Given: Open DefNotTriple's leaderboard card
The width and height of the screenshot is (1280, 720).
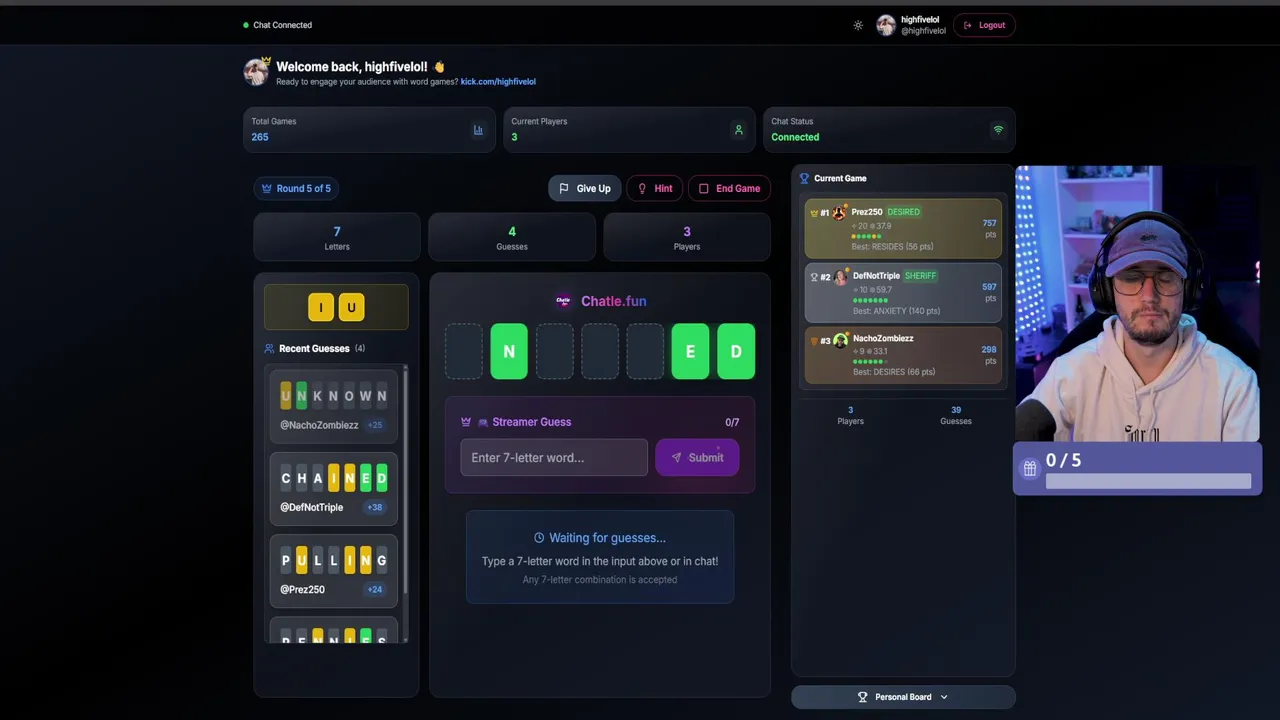Looking at the screenshot, I should (903, 293).
